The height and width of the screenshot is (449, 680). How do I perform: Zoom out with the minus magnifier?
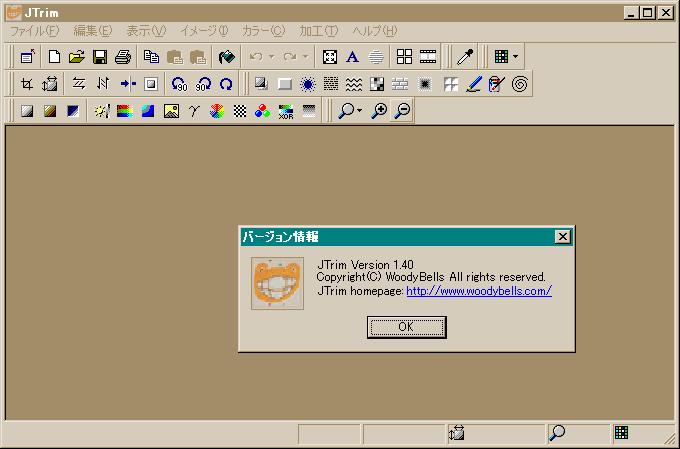point(402,111)
